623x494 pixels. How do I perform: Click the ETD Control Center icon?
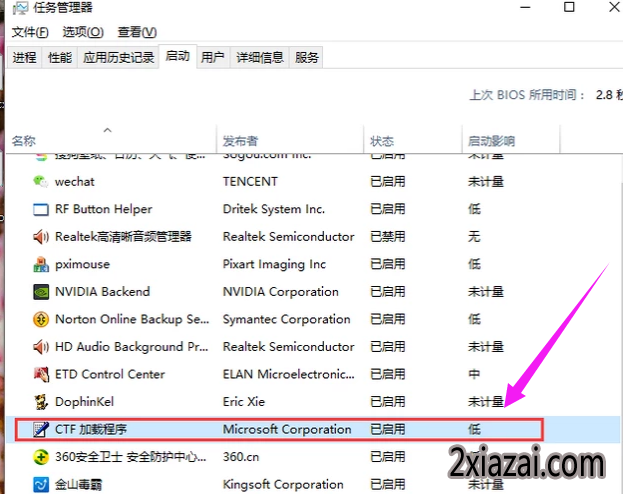click(41, 374)
